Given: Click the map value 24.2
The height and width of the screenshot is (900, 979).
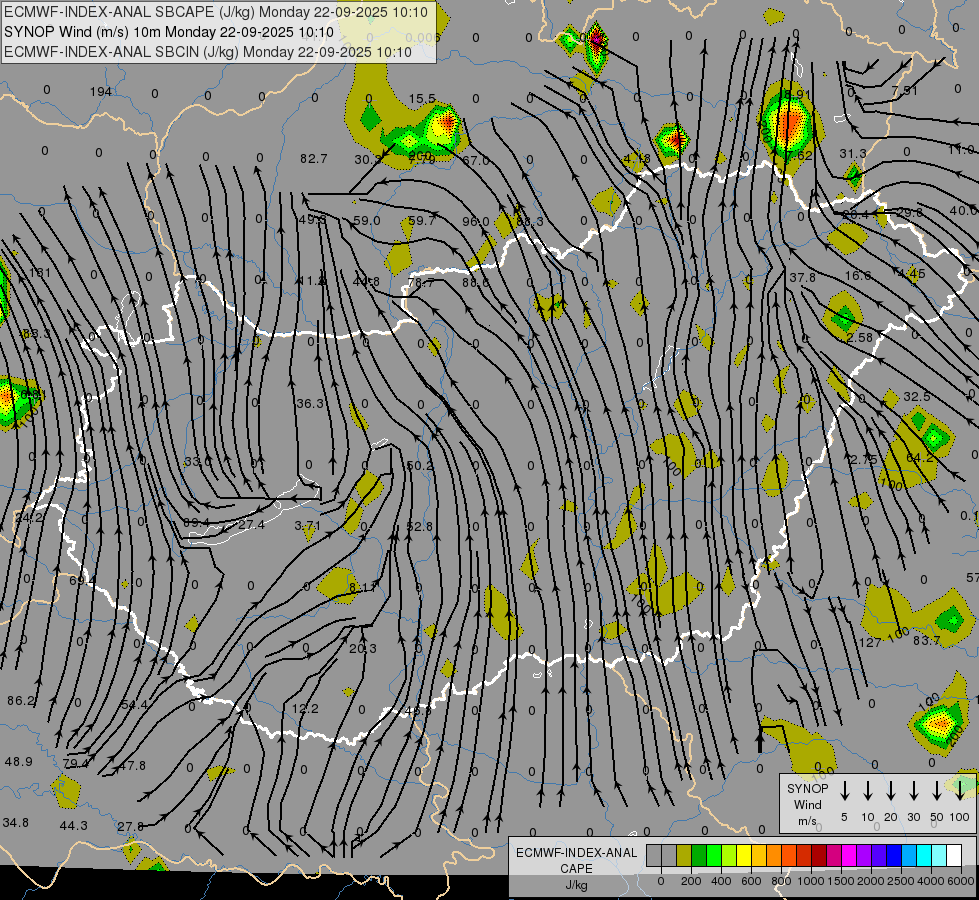Looking at the screenshot, I should coord(29,518).
